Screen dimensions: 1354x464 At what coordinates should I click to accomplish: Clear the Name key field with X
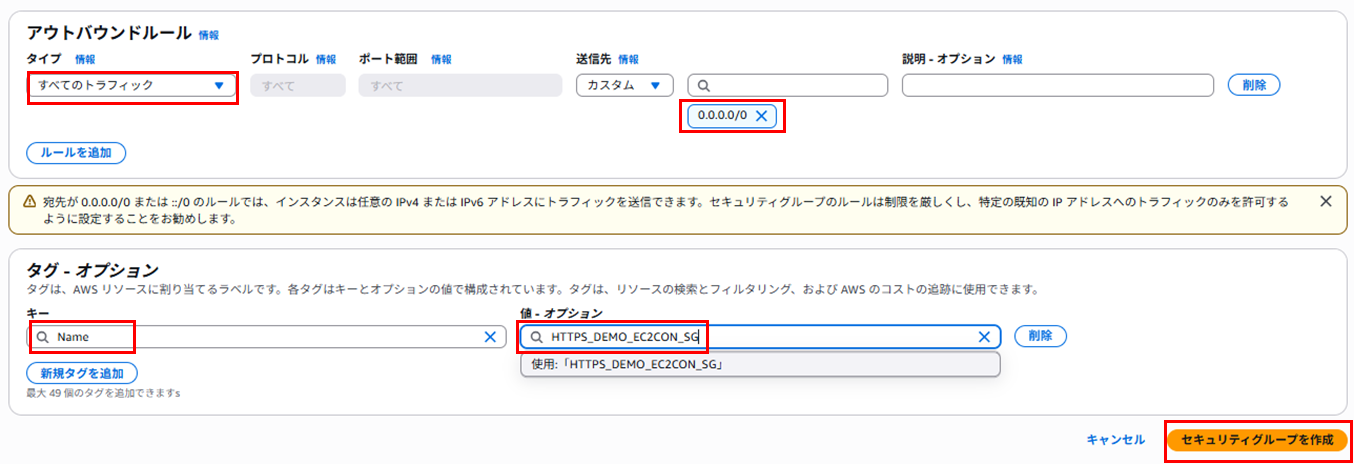[x=490, y=337]
